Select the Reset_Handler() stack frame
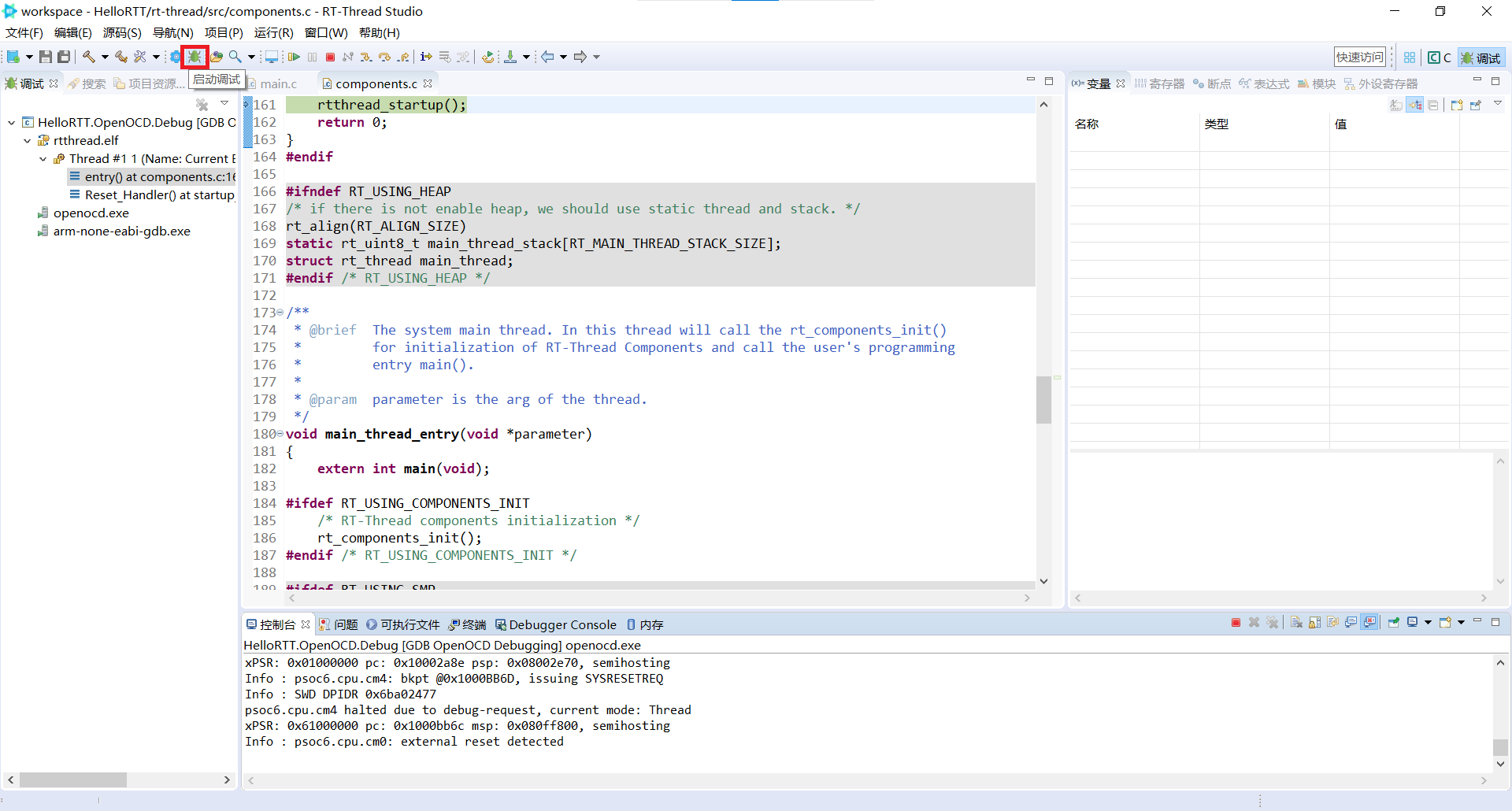The image size is (1512, 811). click(x=153, y=194)
